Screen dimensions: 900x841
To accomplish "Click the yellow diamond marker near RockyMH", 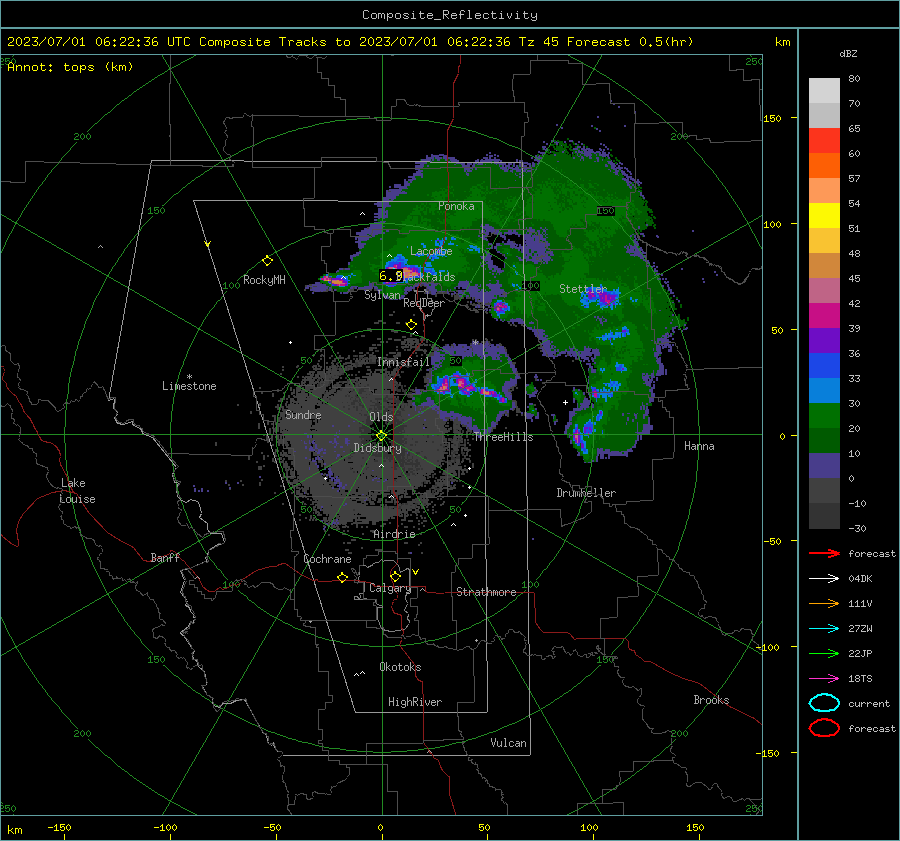I will pyautogui.click(x=267, y=261).
